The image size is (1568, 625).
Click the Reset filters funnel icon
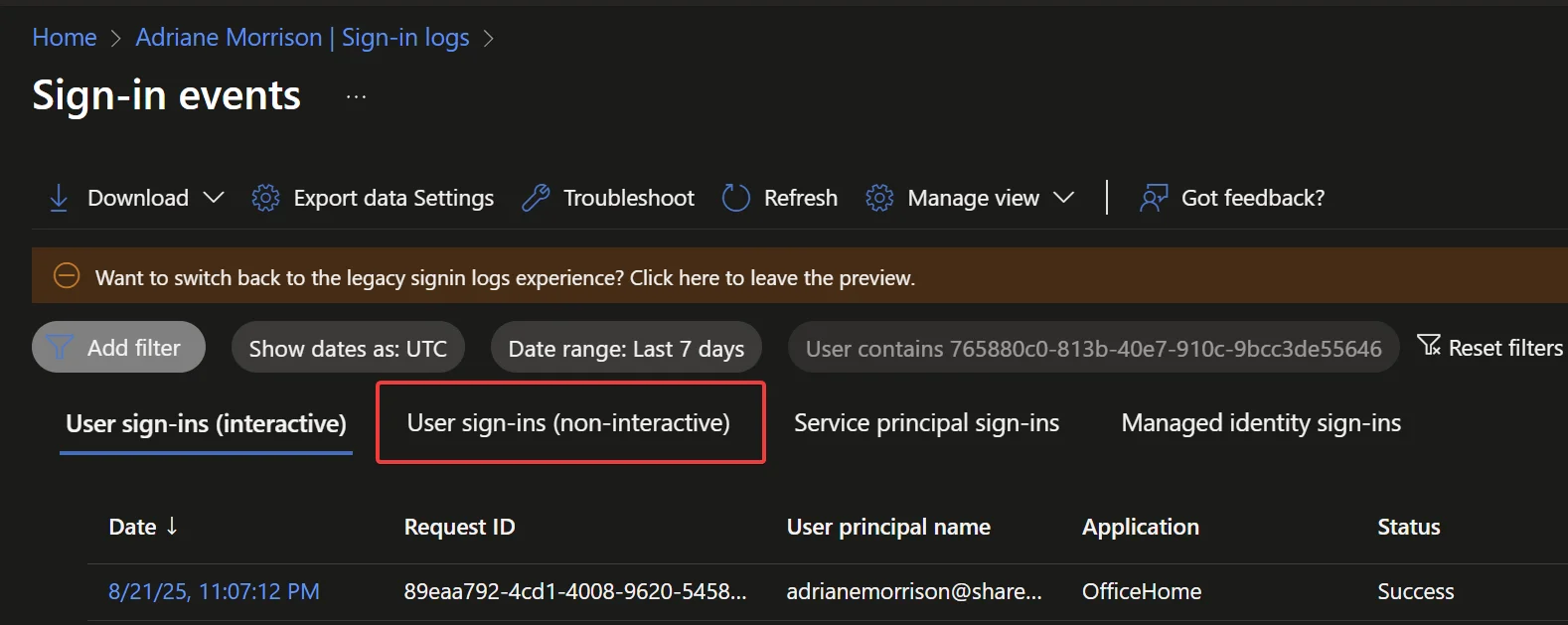click(x=1428, y=346)
